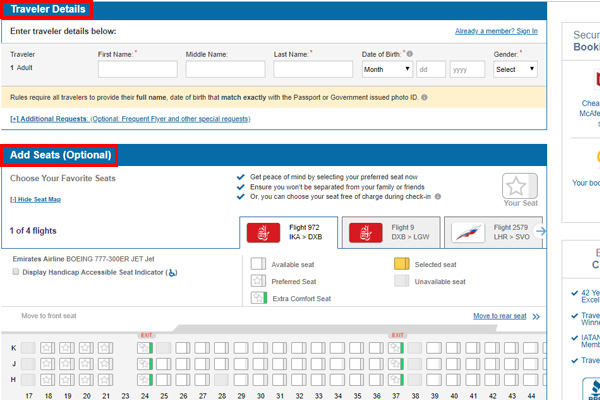
Task: Click the '1 of 4 flights' text
Action: pyautogui.click(x=33, y=231)
